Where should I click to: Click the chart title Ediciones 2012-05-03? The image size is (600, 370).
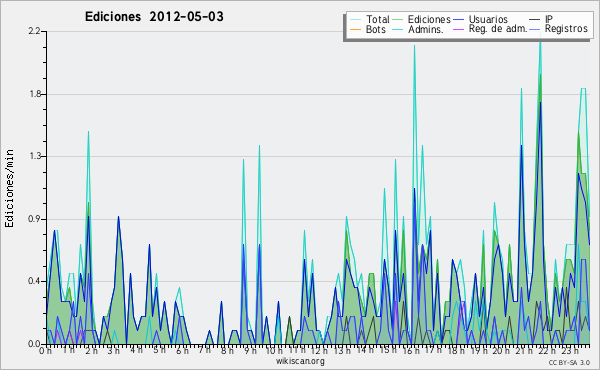154,17
